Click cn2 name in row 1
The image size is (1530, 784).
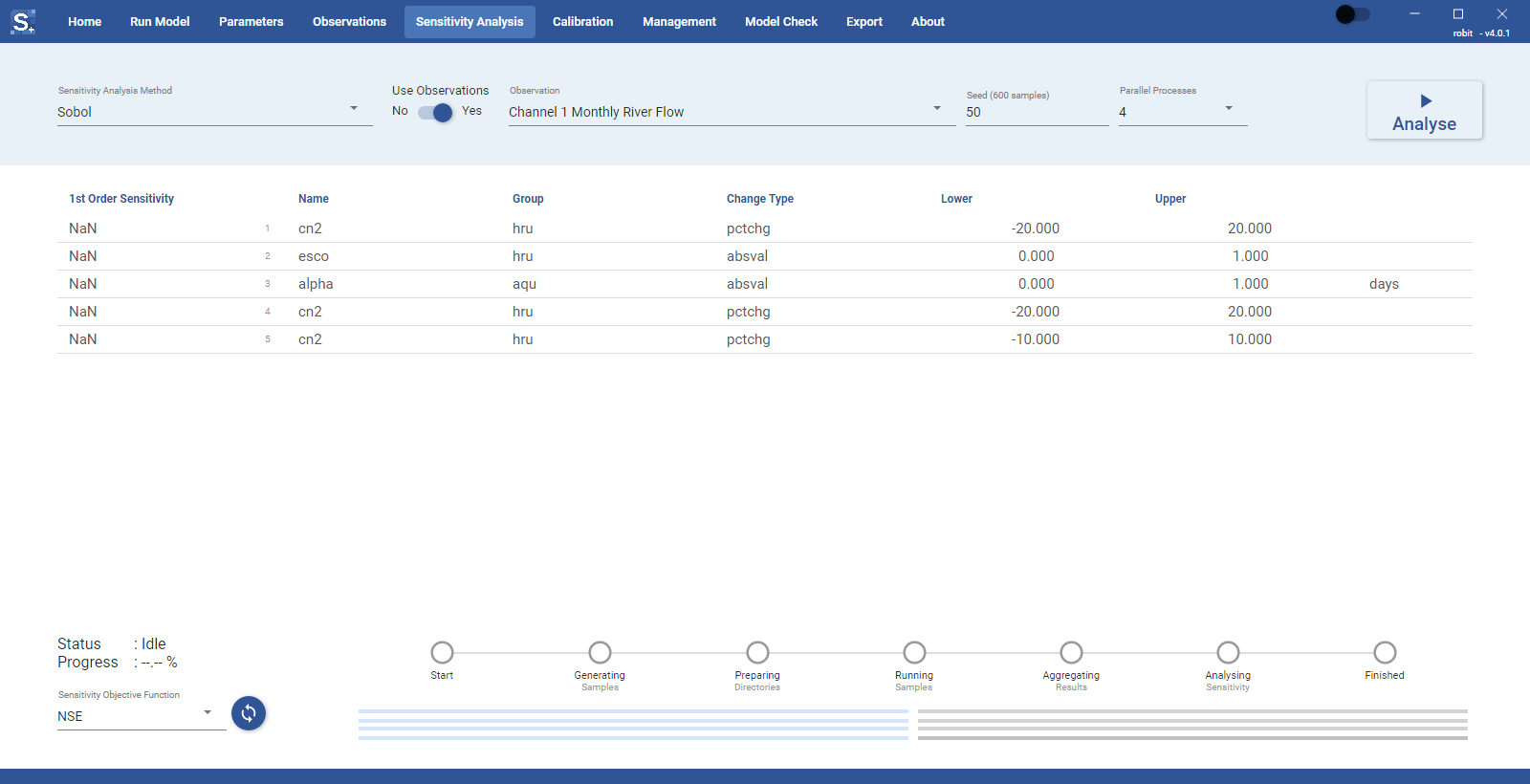310,229
